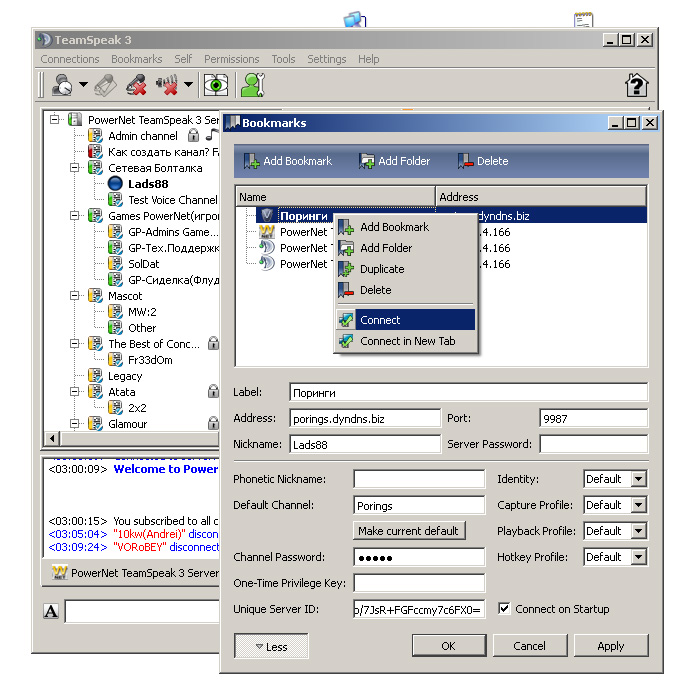The image size is (700, 700).
Task: Click the Make current default button
Action: 408,531
